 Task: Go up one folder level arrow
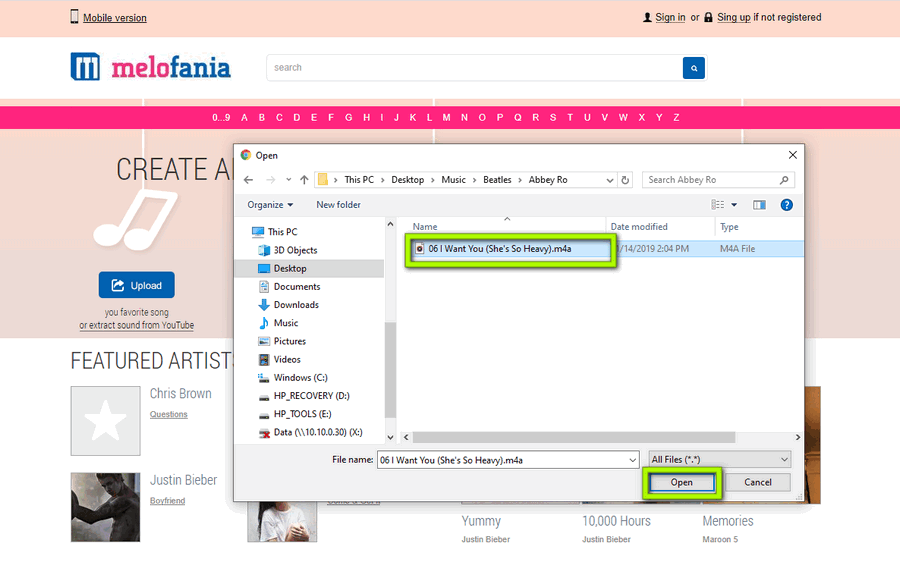(x=304, y=180)
